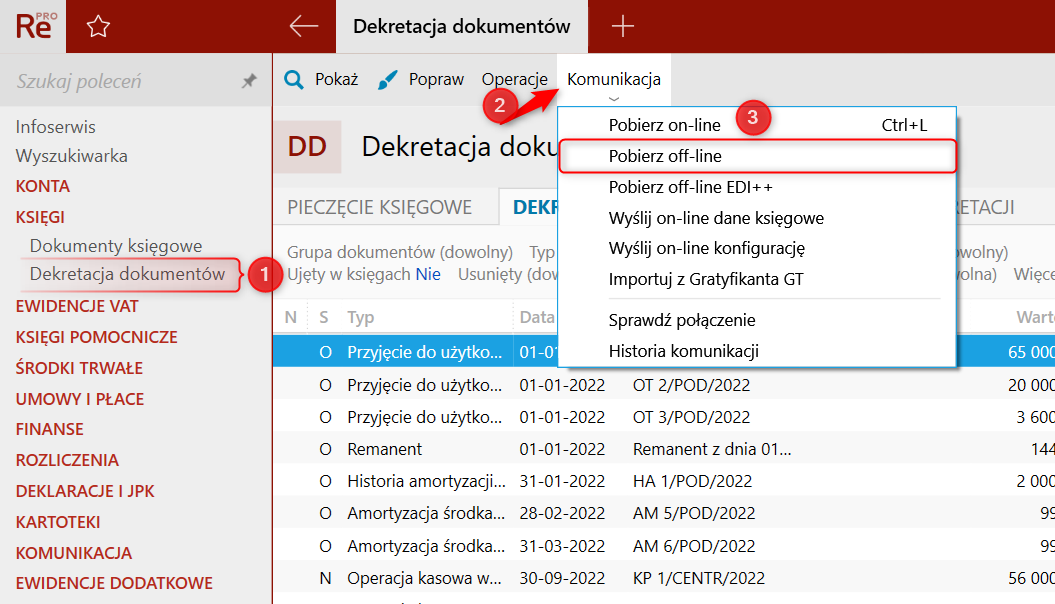Add a new tab with plus icon

(623, 27)
